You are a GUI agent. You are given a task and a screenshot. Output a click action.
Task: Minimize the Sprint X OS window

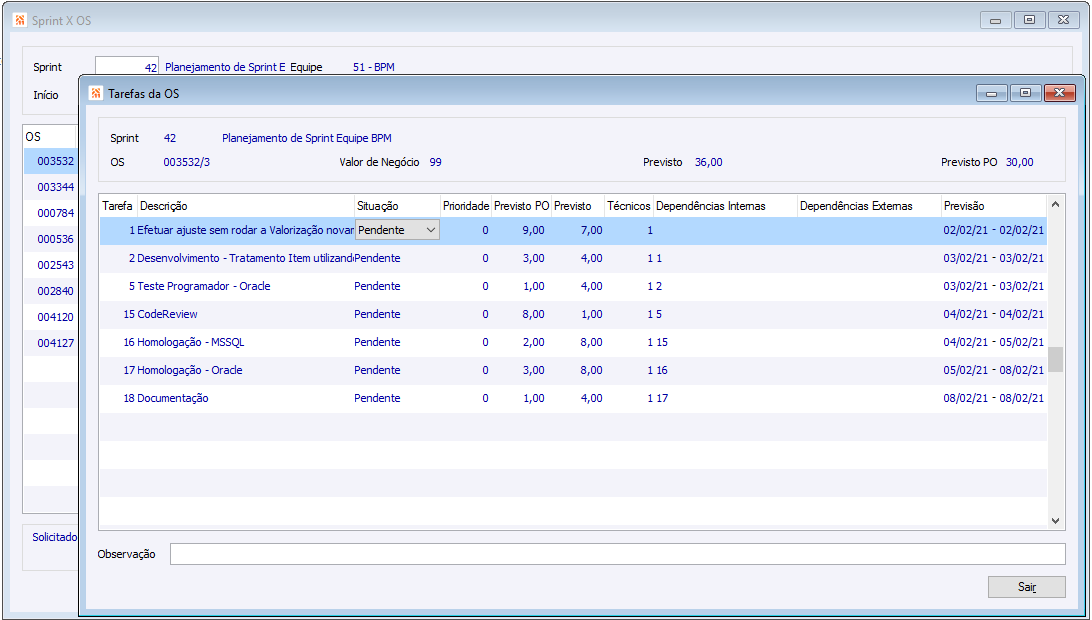[x=996, y=20]
